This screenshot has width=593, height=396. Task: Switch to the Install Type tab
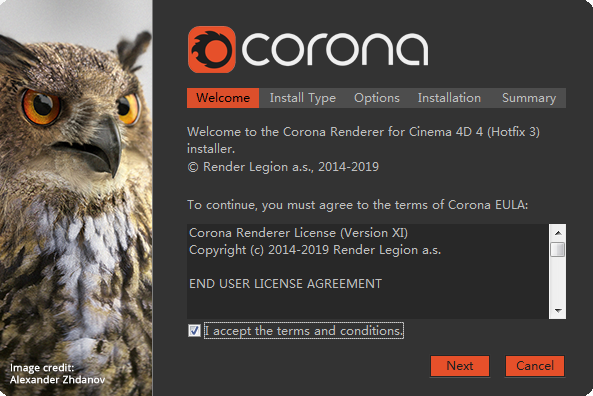click(303, 98)
